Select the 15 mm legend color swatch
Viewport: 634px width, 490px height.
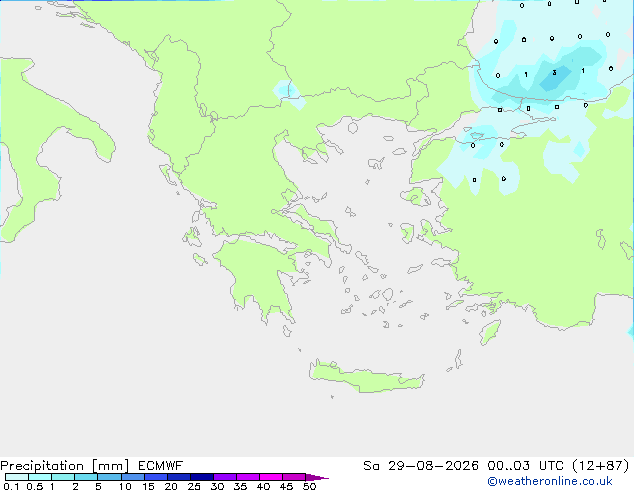[156, 477]
